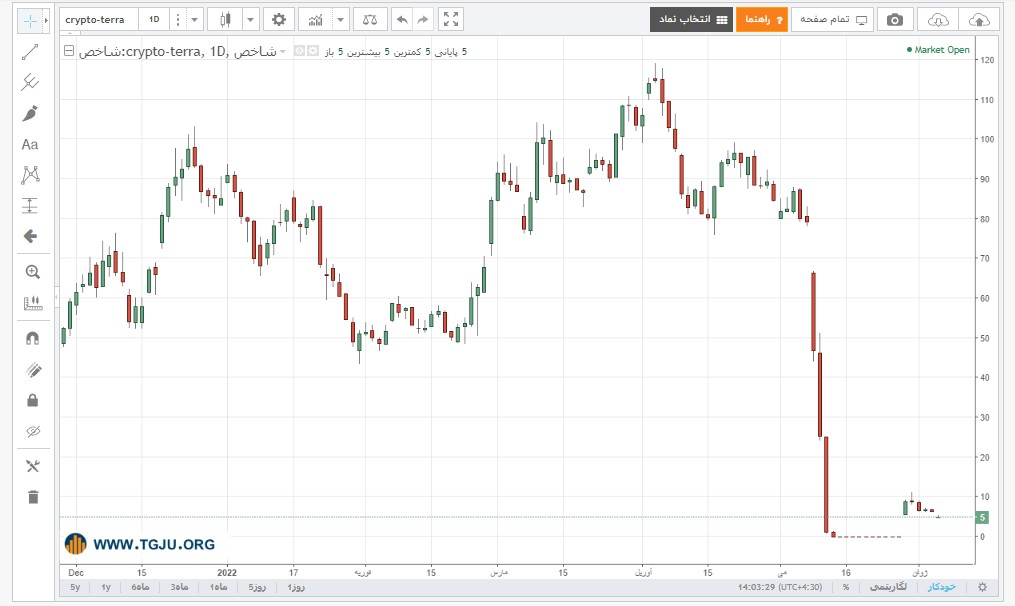Open the indicators chart icon
The image size is (1015, 606).
click(316, 19)
